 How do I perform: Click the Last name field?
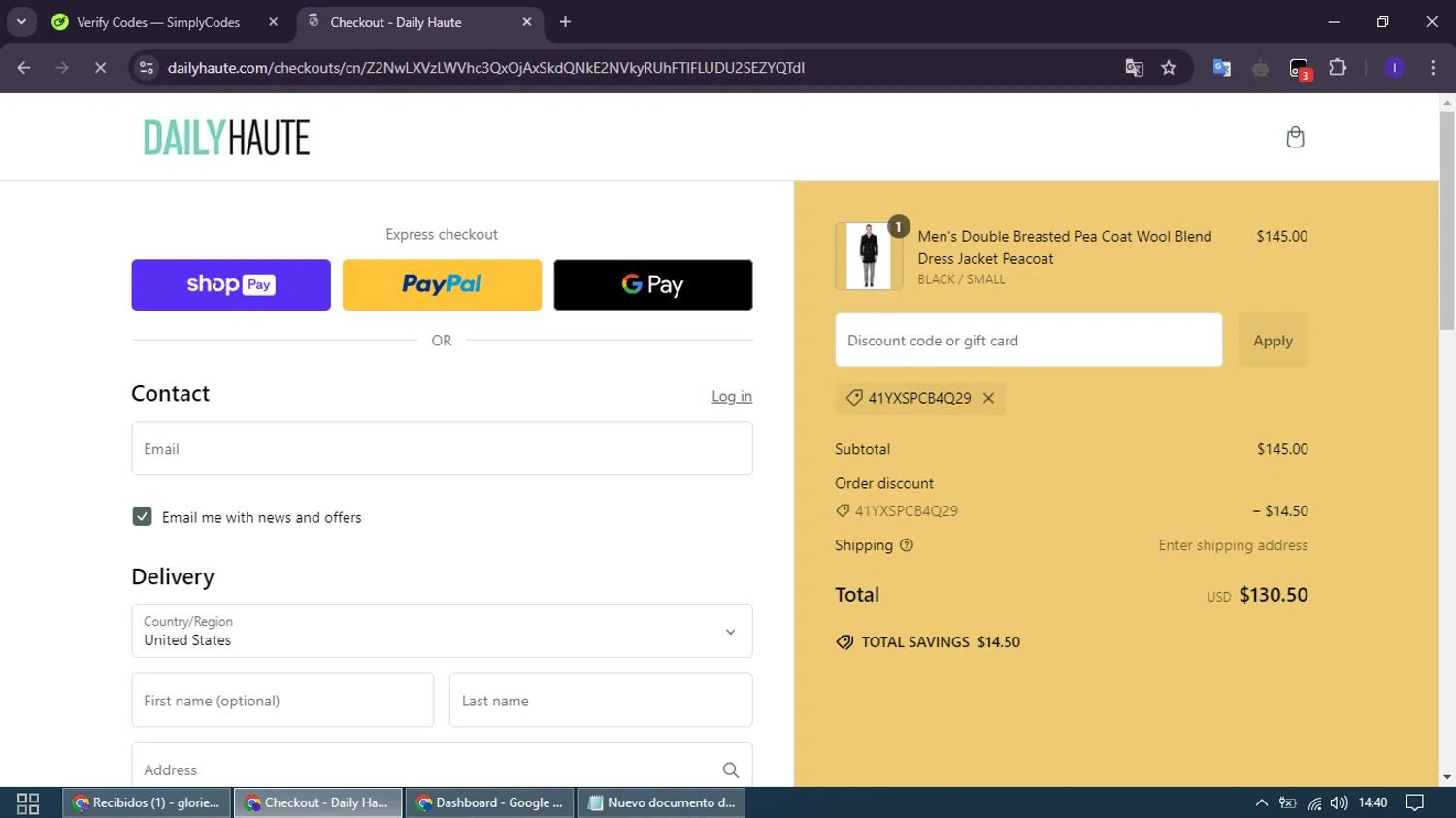click(x=601, y=700)
